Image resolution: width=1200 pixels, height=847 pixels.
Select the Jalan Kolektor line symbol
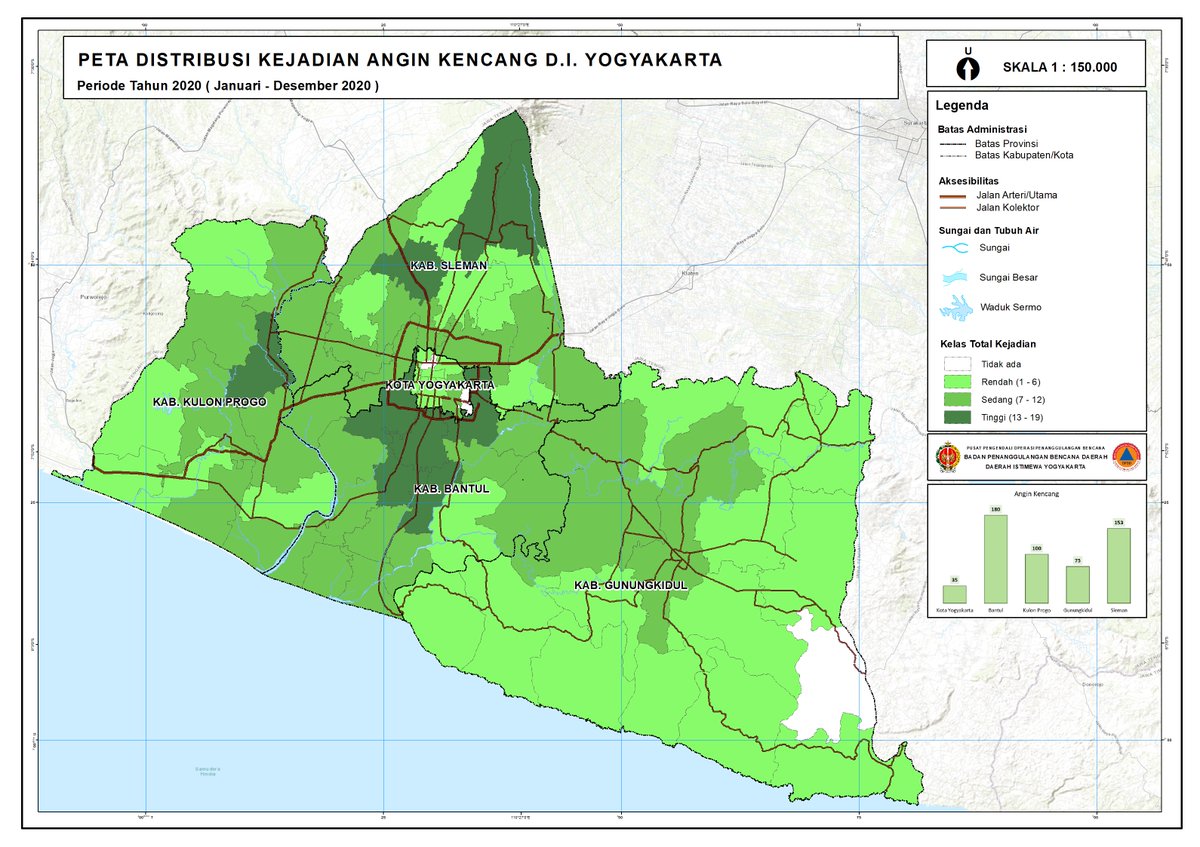click(x=951, y=209)
